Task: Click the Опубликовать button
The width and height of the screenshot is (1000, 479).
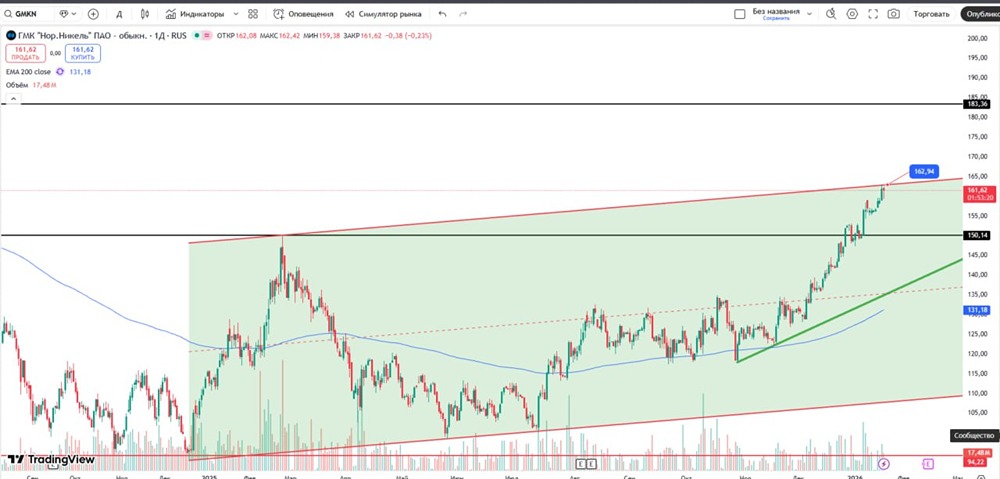Action: click(x=981, y=13)
